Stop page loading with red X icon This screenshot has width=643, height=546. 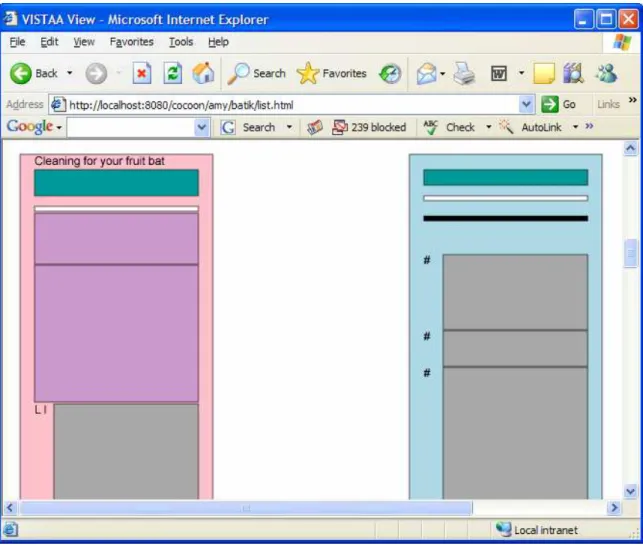click(141, 73)
